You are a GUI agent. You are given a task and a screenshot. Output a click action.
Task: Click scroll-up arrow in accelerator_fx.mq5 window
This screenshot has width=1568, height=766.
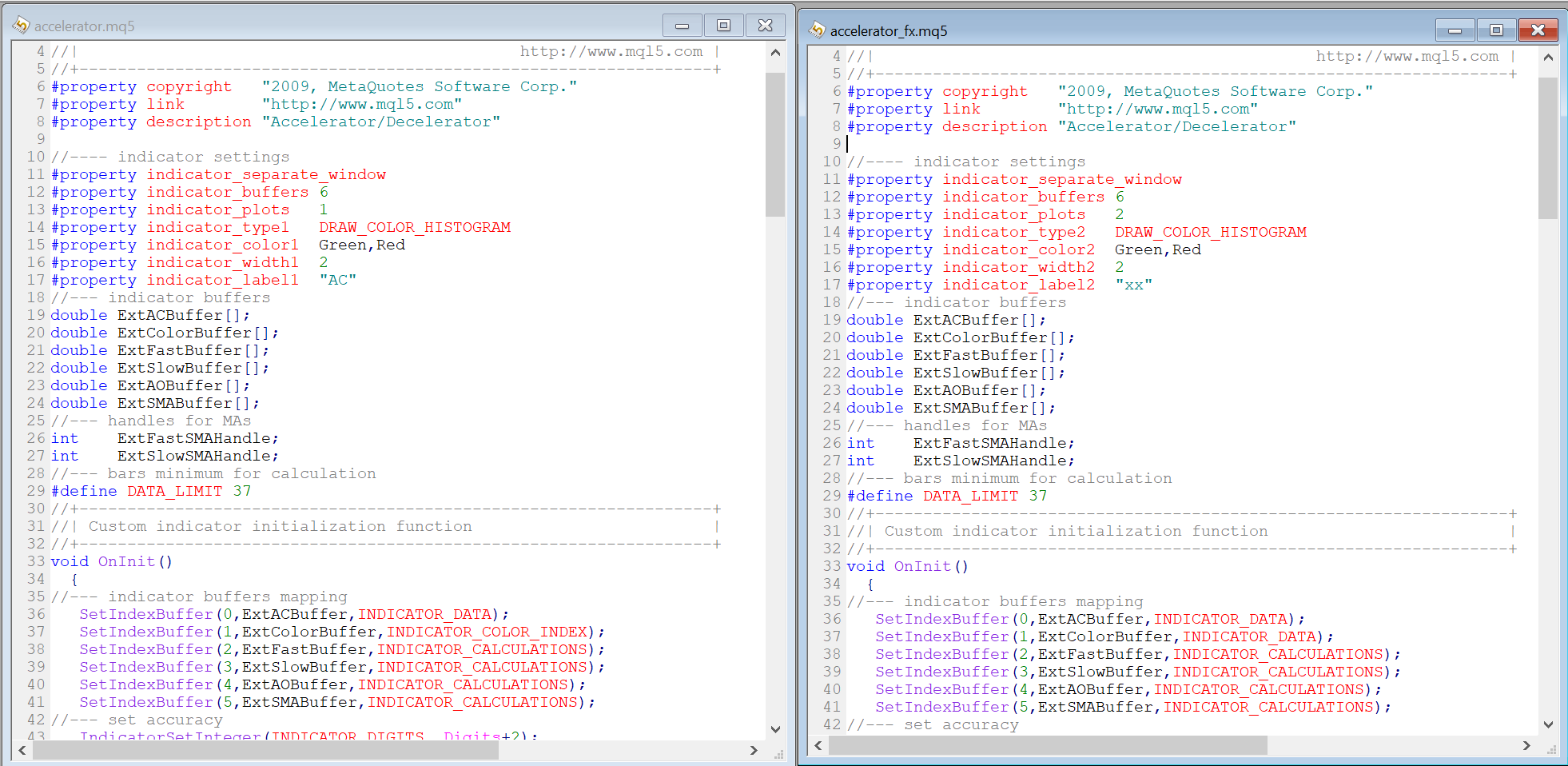coord(1548,58)
